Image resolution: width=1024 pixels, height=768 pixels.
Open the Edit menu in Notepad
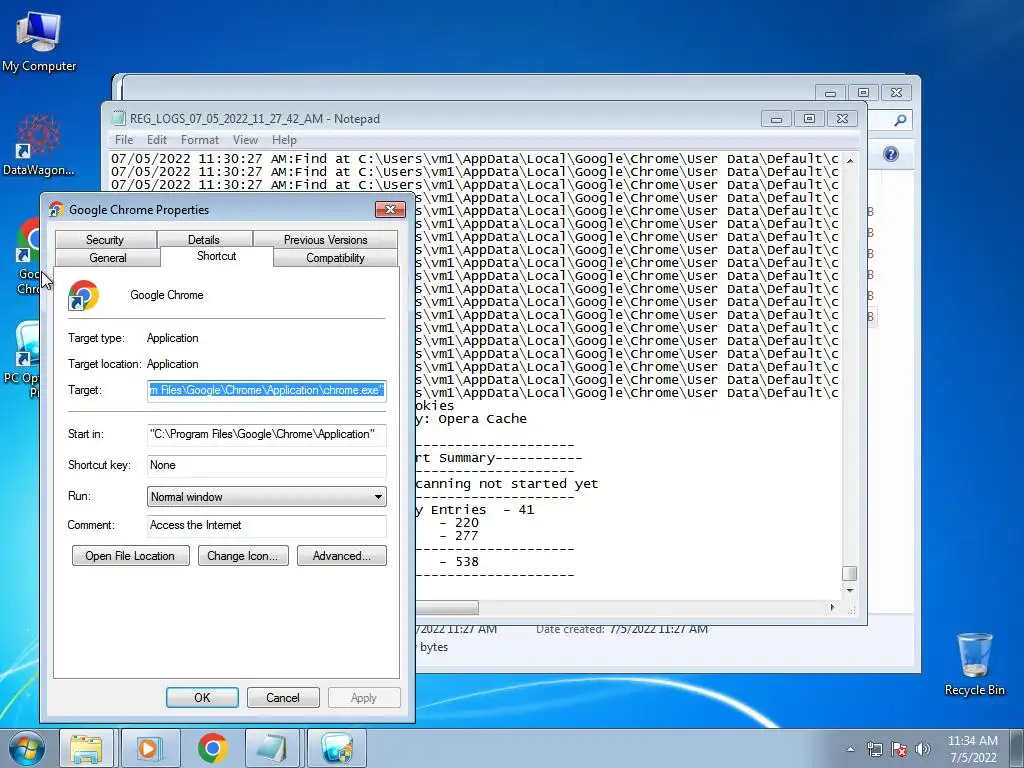pos(157,140)
